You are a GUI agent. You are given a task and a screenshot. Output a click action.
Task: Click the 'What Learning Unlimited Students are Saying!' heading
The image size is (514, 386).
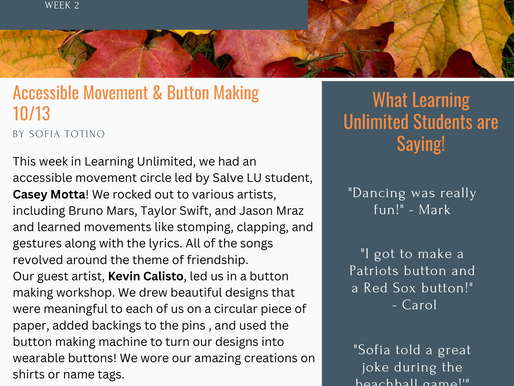pyautogui.click(x=421, y=122)
